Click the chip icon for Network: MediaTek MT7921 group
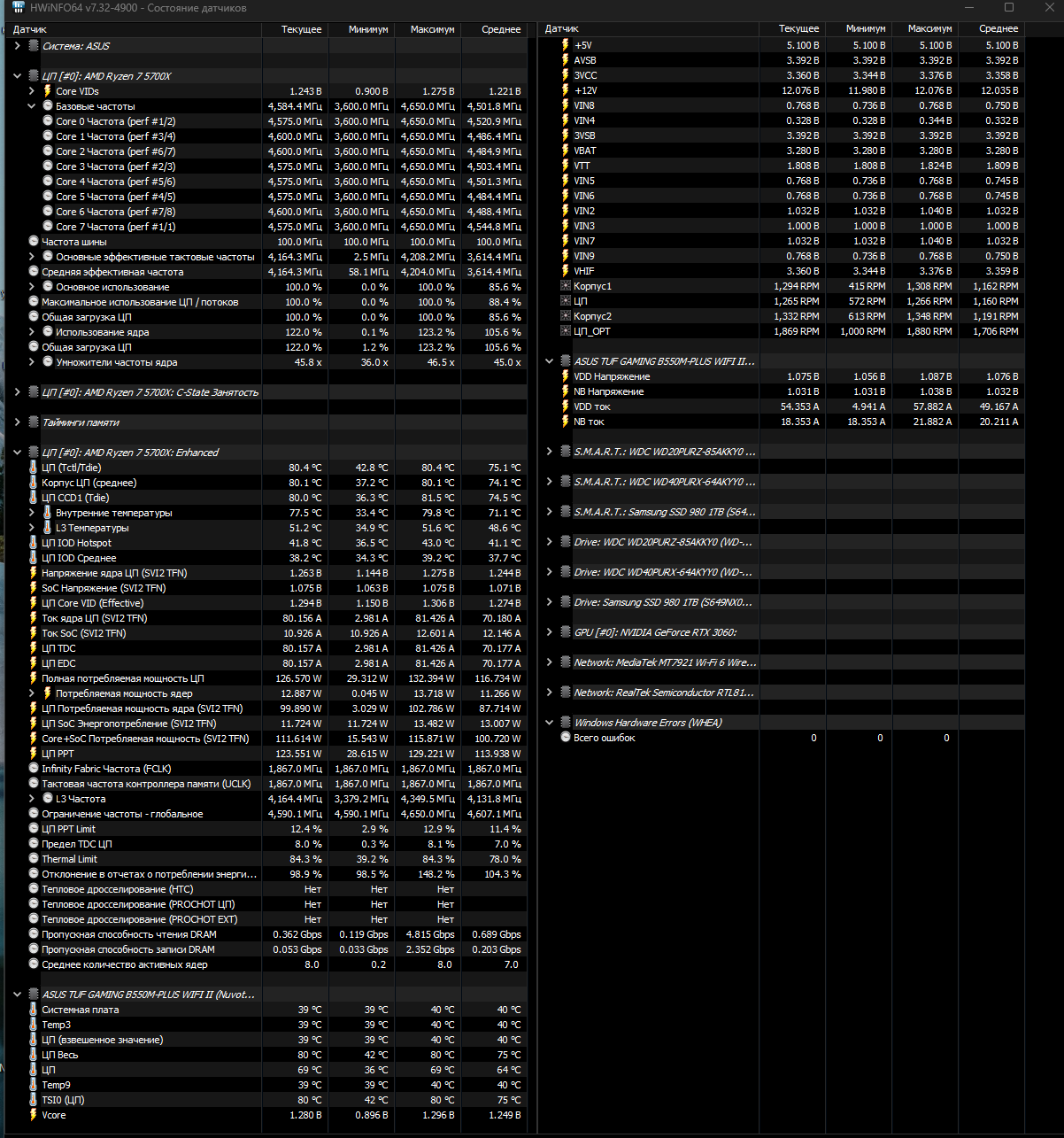The width and height of the screenshot is (1064, 1138). click(x=566, y=662)
